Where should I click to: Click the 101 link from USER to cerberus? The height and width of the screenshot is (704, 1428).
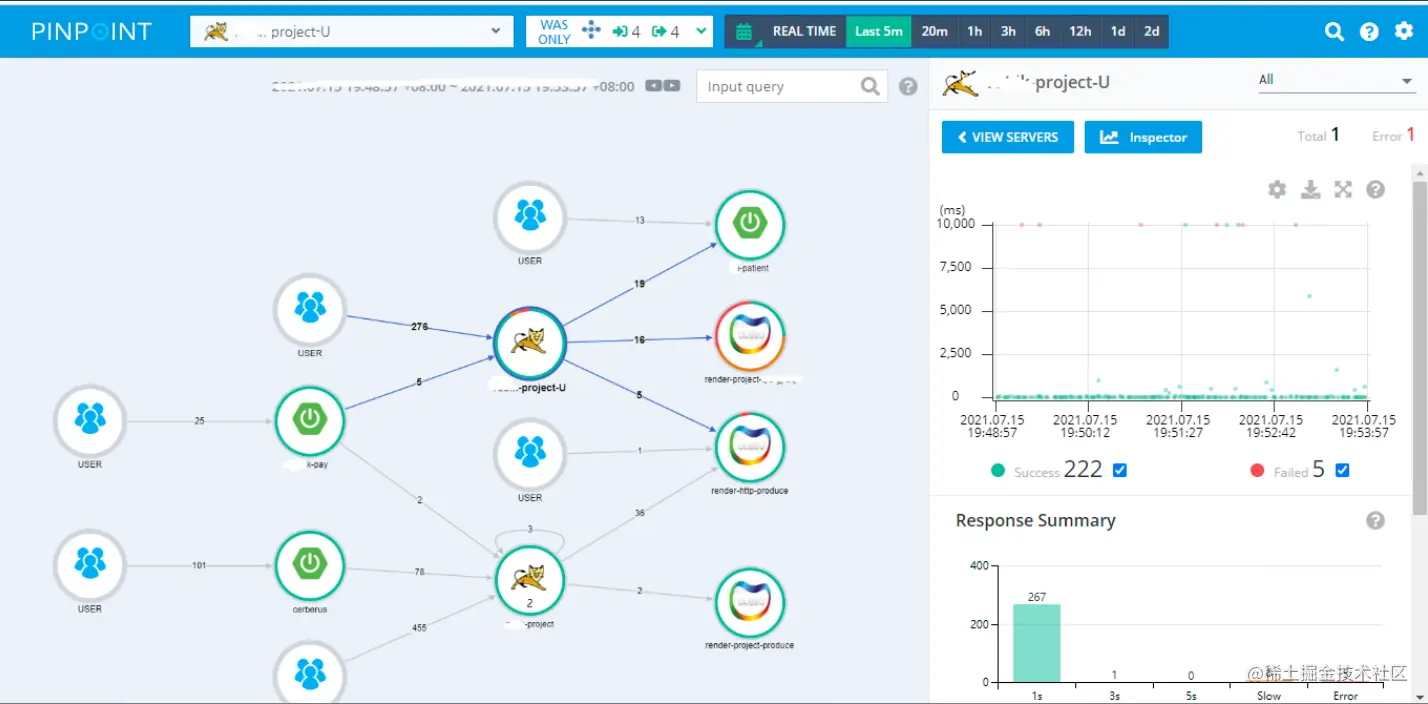pyautogui.click(x=199, y=566)
